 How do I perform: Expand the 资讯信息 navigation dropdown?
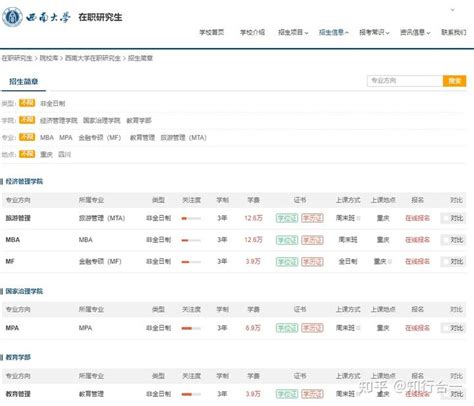pos(415,32)
